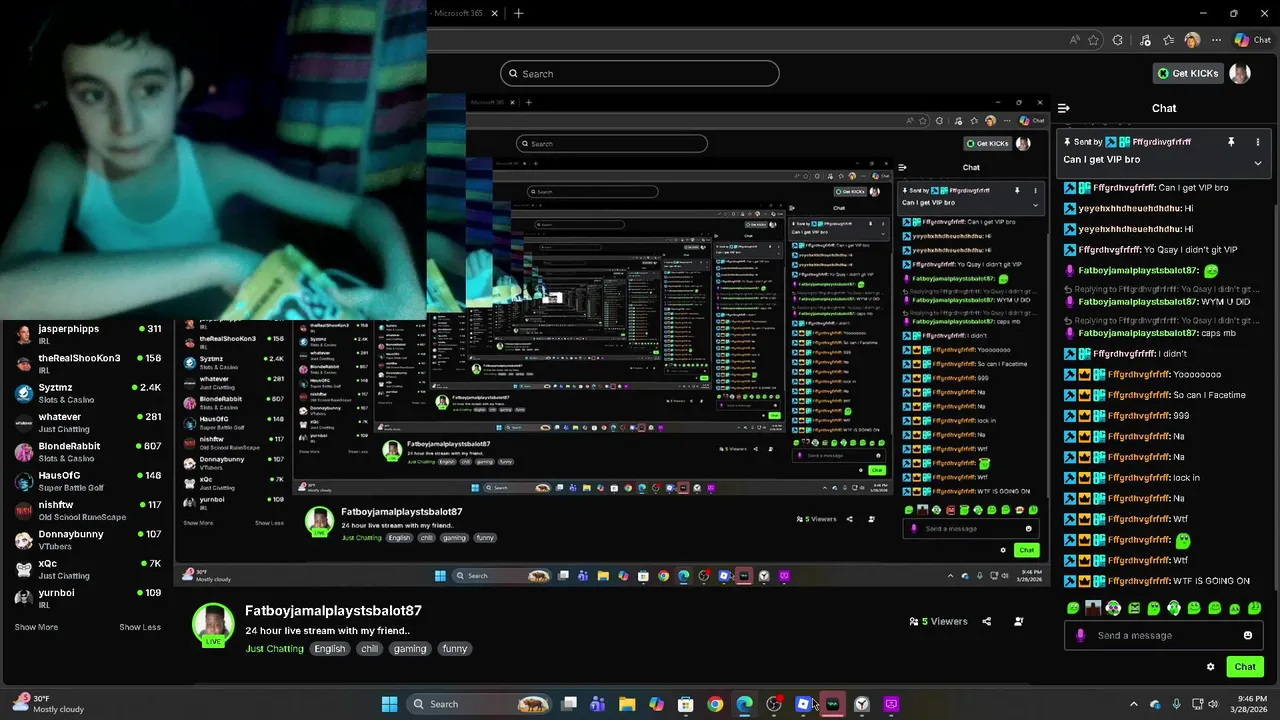Open jasperphipps channel in sidebar
This screenshot has width=1280, height=720.
pyautogui.click(x=87, y=334)
